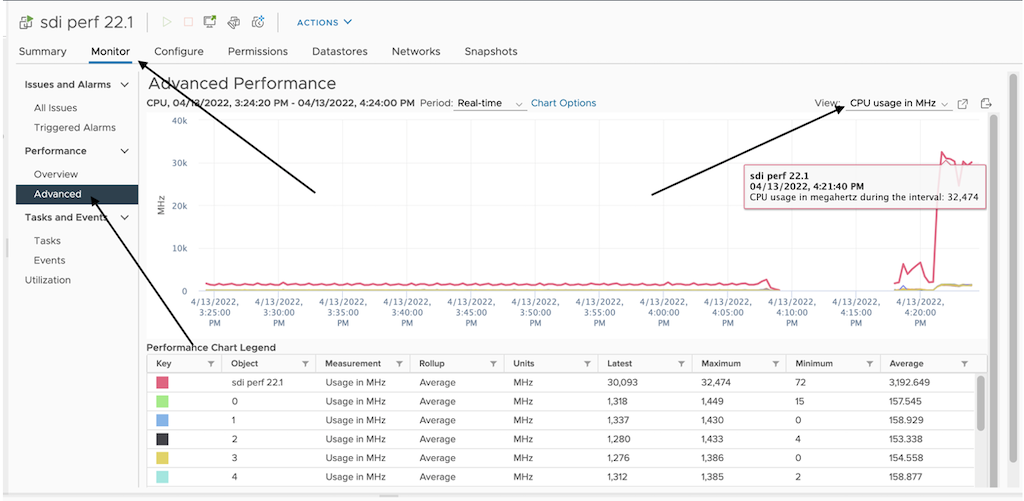Click the Power Off stop icon
This screenshot has height=501, width=1024.
coord(188,21)
